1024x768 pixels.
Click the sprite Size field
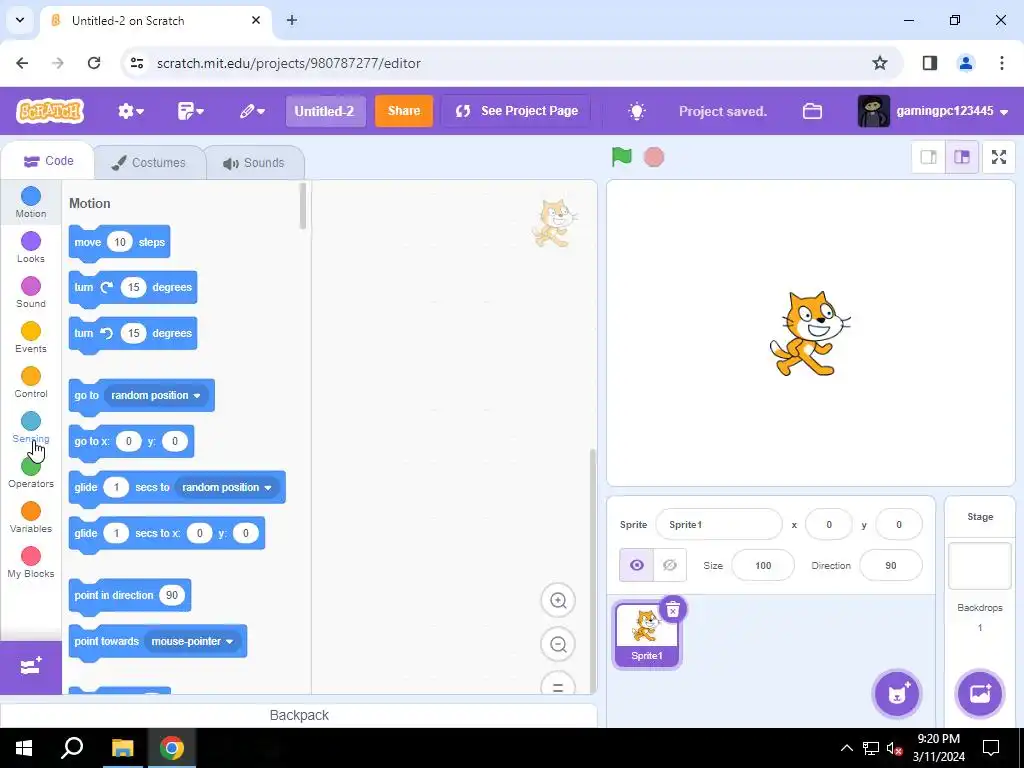[x=763, y=566]
